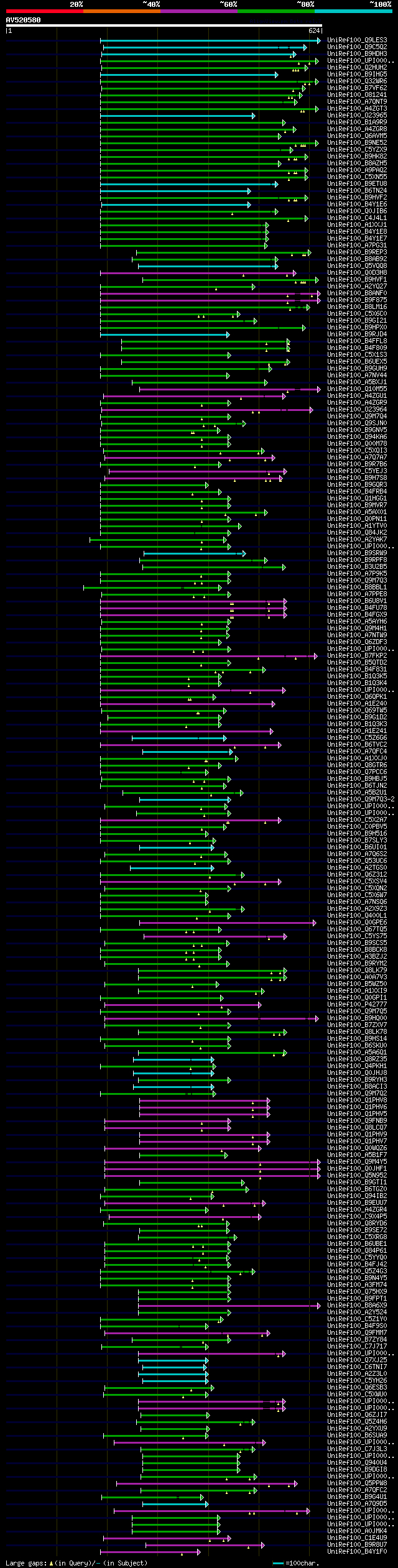398x1568 pixels.
Task: Select the UniRef100_C5YZX9 label
Action: (357, 150)
